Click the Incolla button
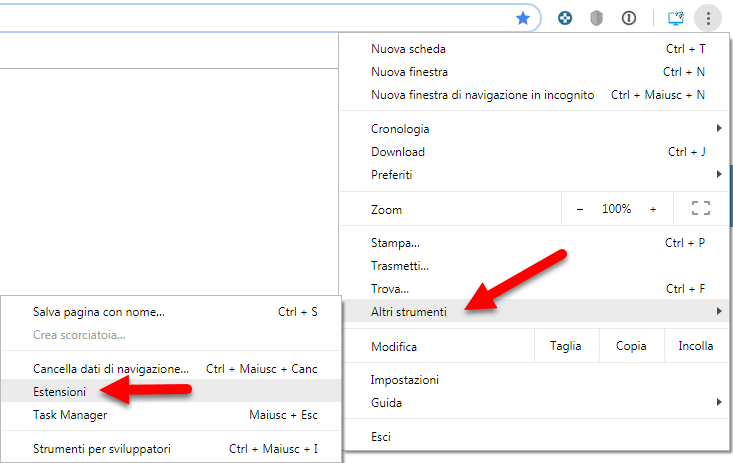The width and height of the screenshot is (733, 463). tap(696, 346)
